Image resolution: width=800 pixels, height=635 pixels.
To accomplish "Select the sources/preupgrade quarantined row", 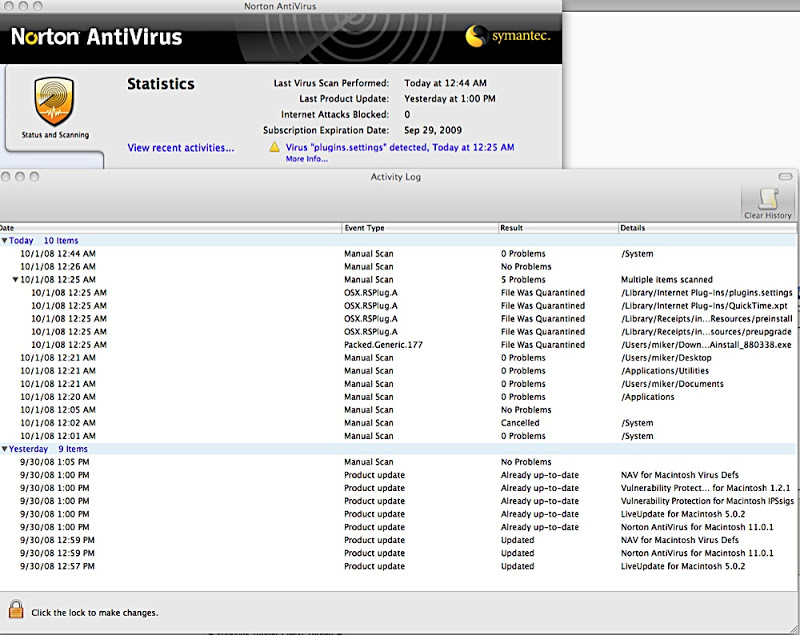I will click(397, 332).
